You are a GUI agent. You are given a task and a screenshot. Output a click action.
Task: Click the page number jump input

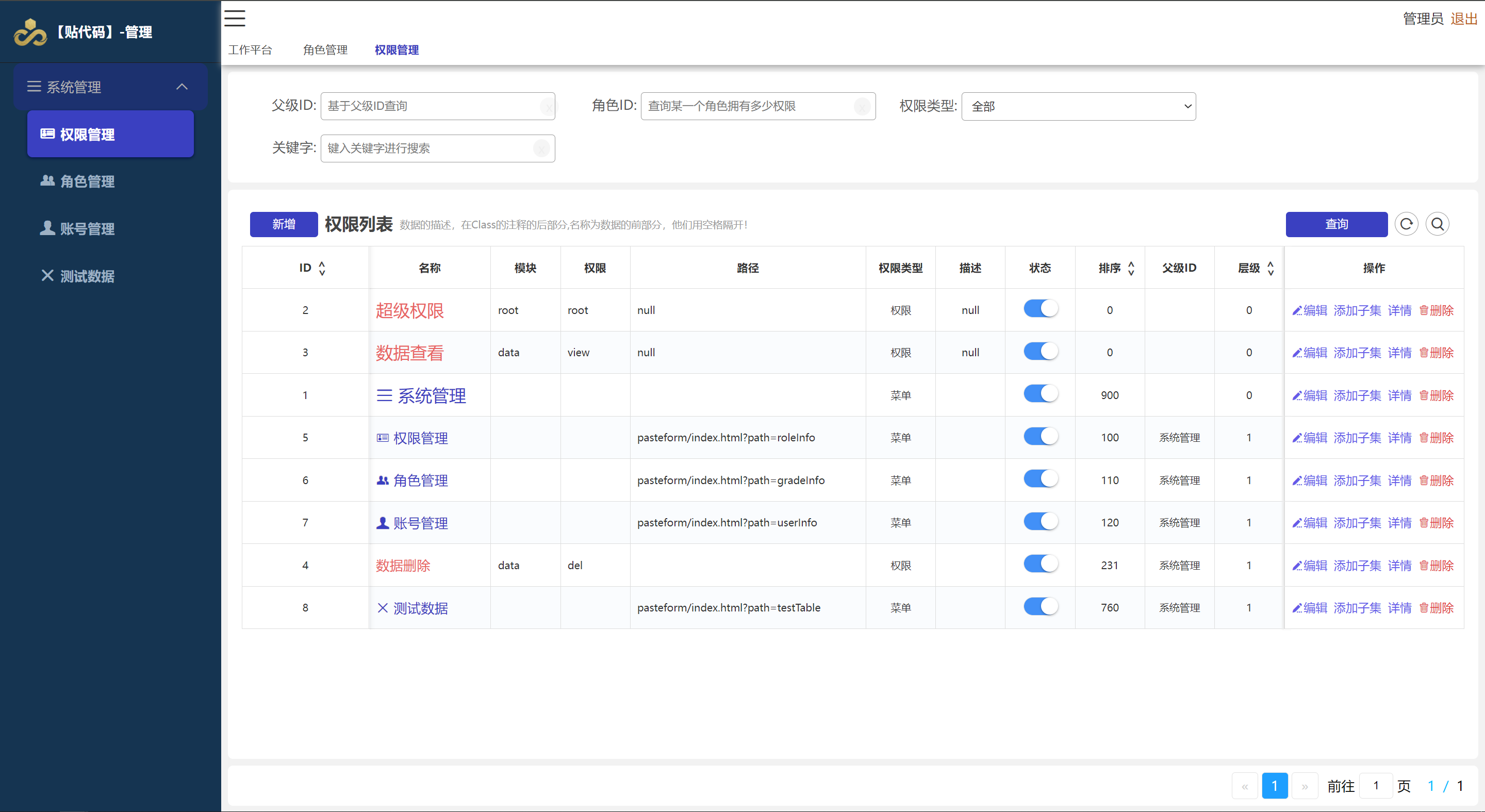point(1376,786)
